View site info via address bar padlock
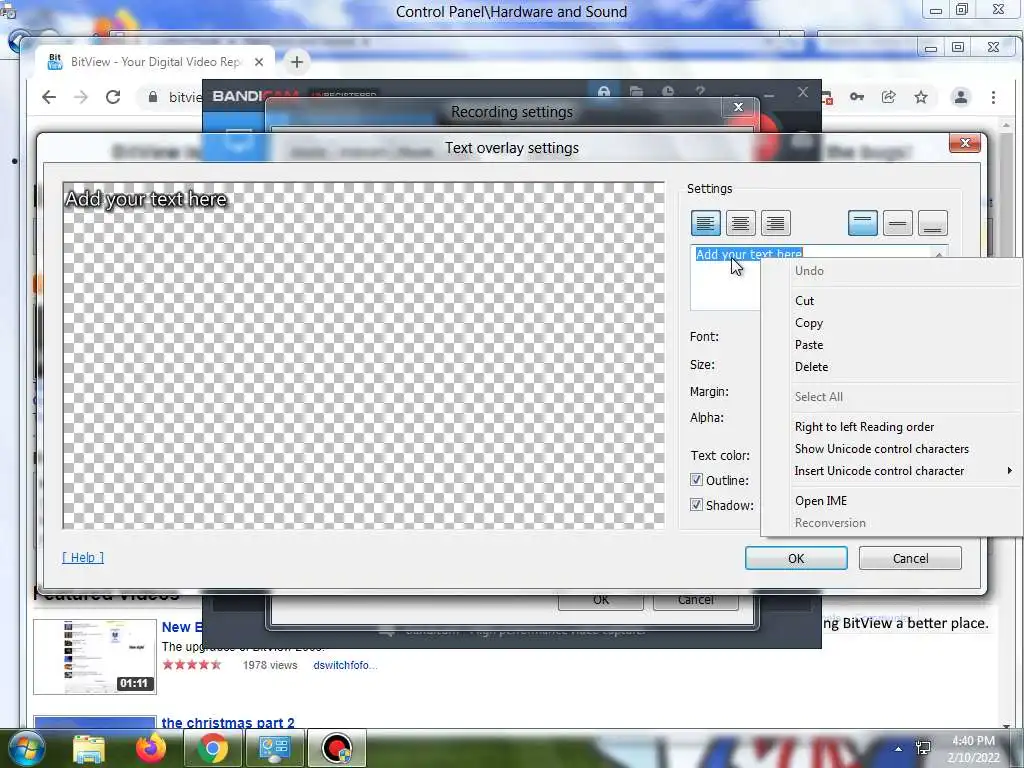Viewport: 1024px width, 768px height. click(153, 97)
